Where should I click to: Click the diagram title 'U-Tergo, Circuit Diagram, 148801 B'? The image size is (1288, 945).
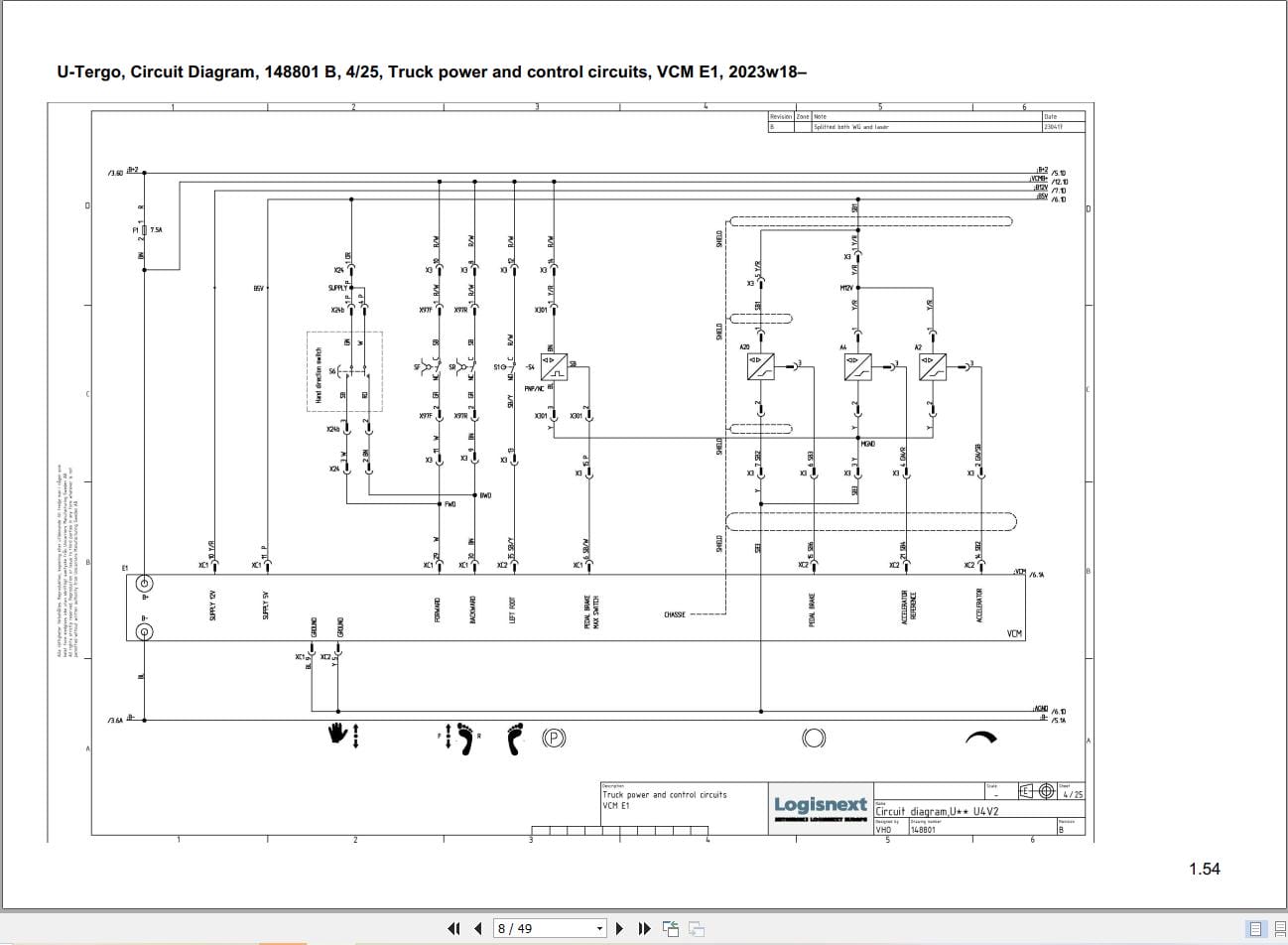[198, 71]
